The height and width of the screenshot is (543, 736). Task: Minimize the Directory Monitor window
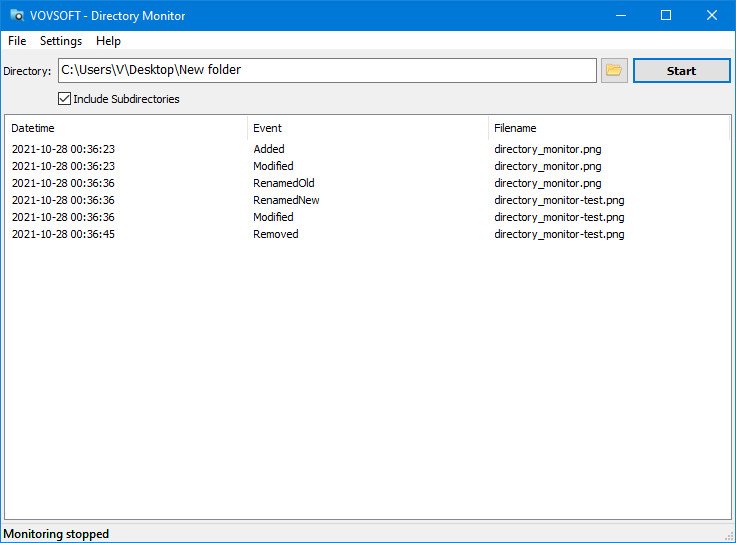pyautogui.click(x=621, y=15)
